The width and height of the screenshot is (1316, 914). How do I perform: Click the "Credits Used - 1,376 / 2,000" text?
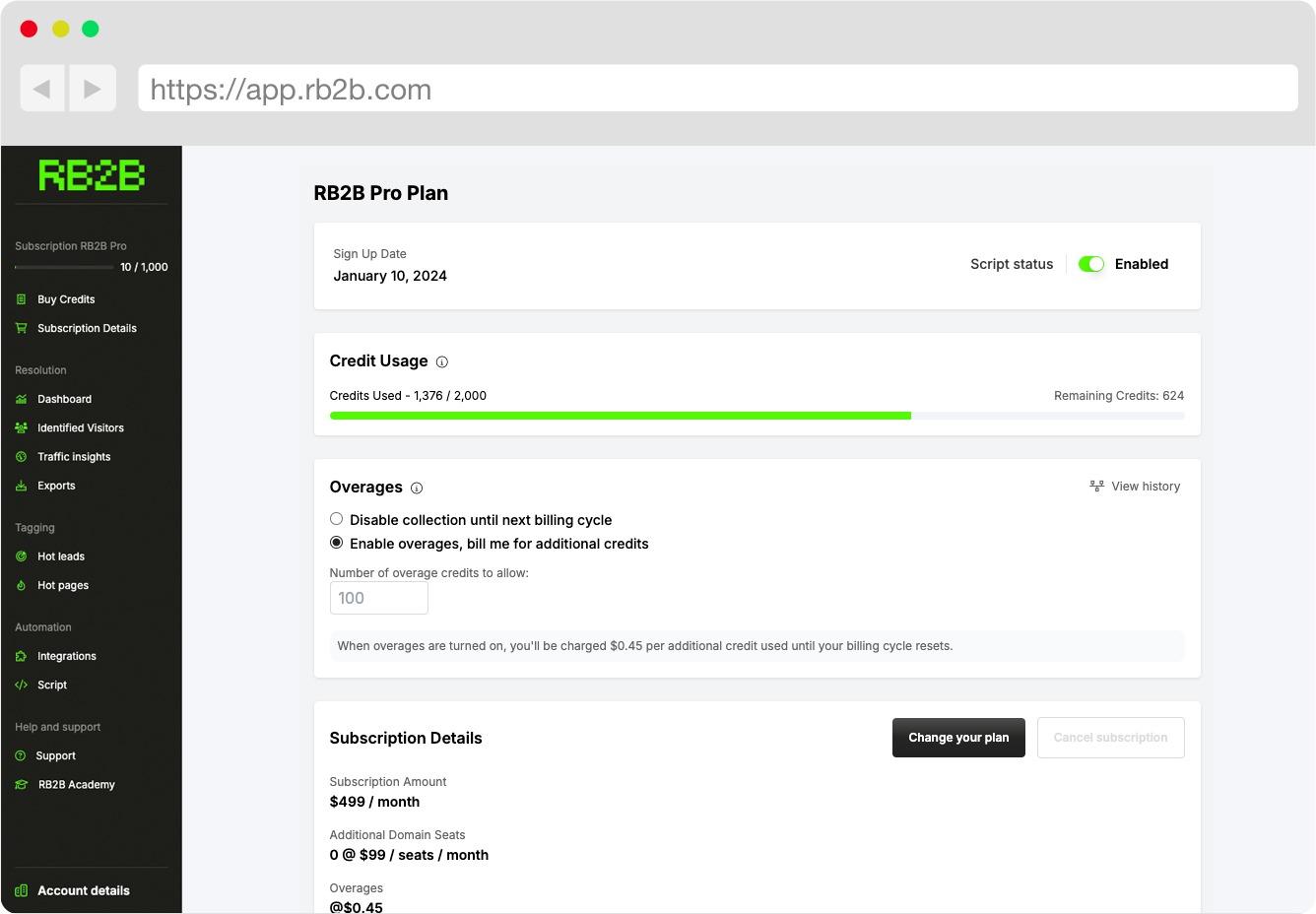(408, 396)
